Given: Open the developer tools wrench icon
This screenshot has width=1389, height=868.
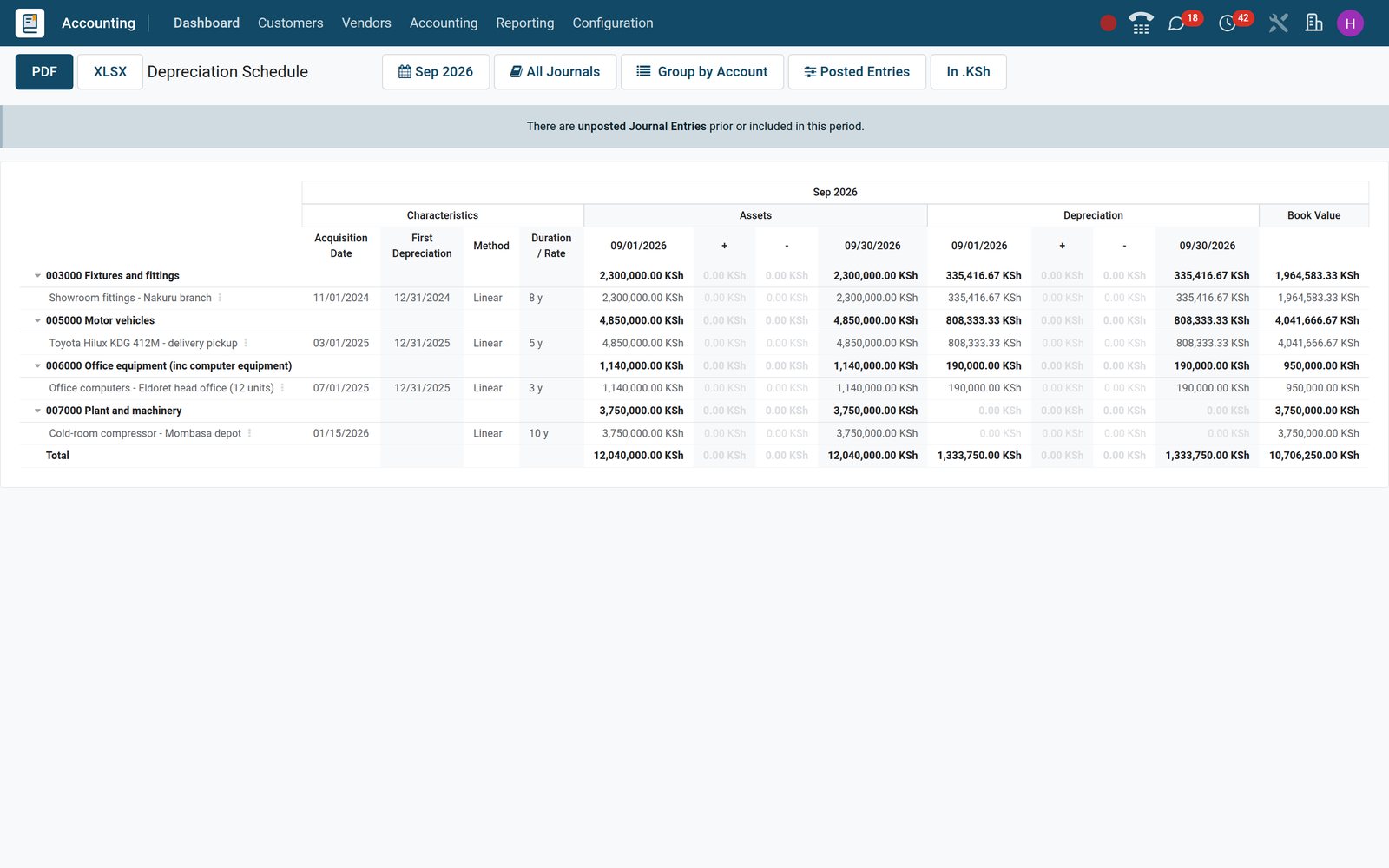Looking at the screenshot, I should (x=1278, y=23).
